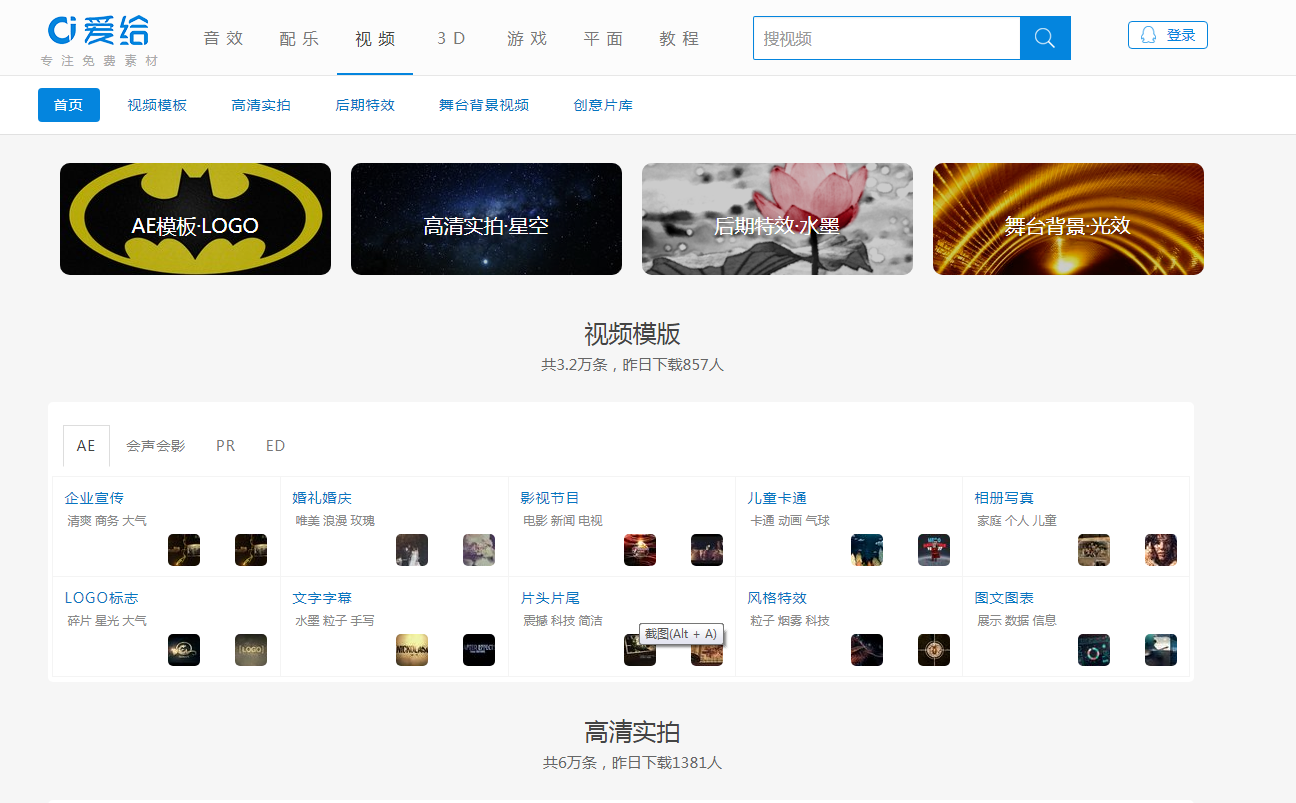Select the 视频 top navigation item
This screenshot has width=1296, height=803.
375,39
